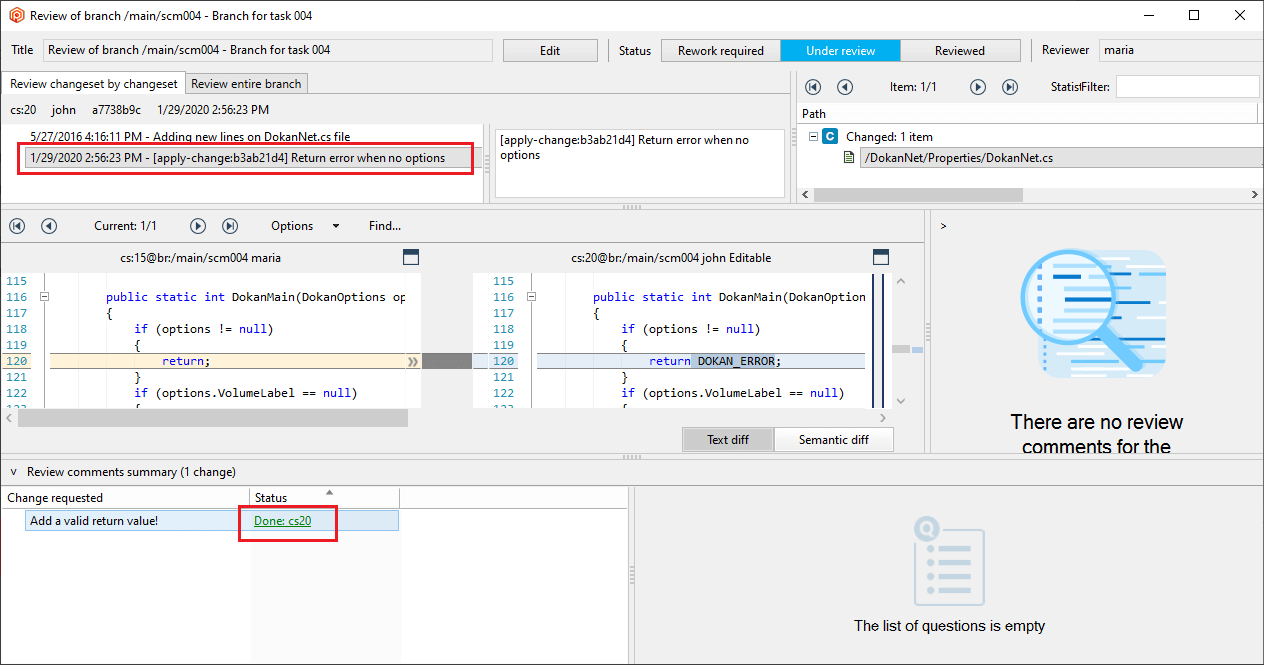Click the review Title text field
Viewport: 1264px width, 665px height.
[268, 50]
